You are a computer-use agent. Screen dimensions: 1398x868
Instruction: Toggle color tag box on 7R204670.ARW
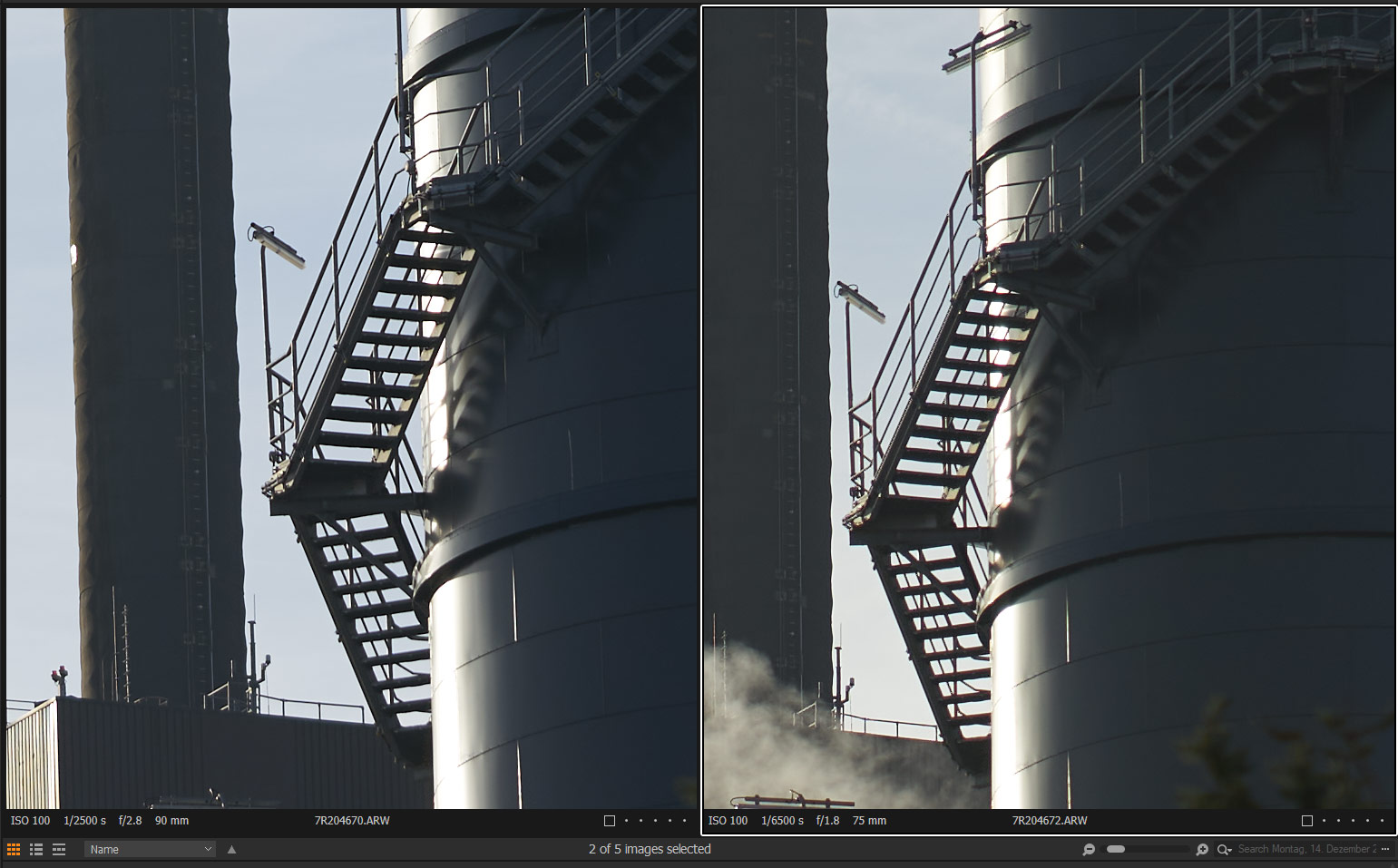[x=610, y=821]
